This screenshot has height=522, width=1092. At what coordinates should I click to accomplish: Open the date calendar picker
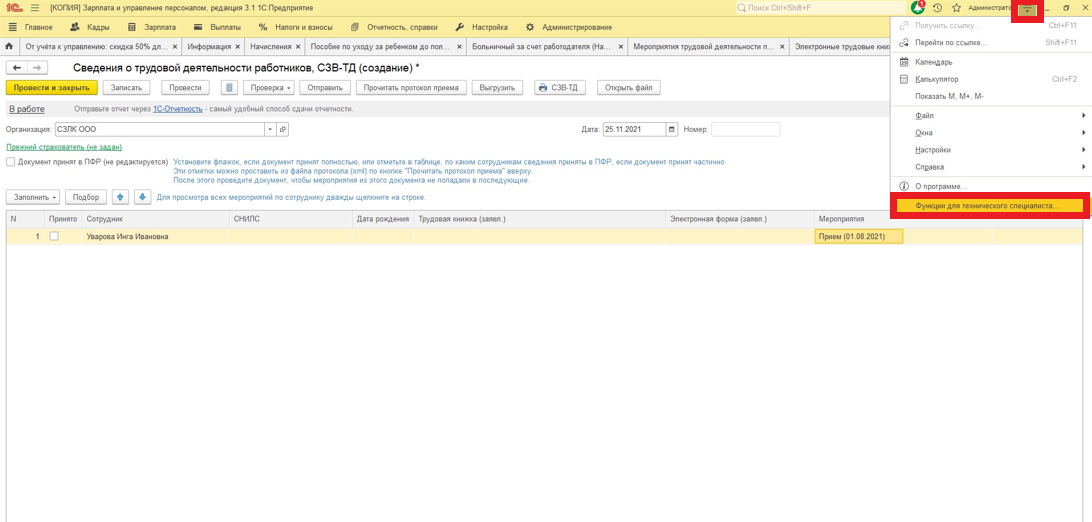click(x=671, y=129)
